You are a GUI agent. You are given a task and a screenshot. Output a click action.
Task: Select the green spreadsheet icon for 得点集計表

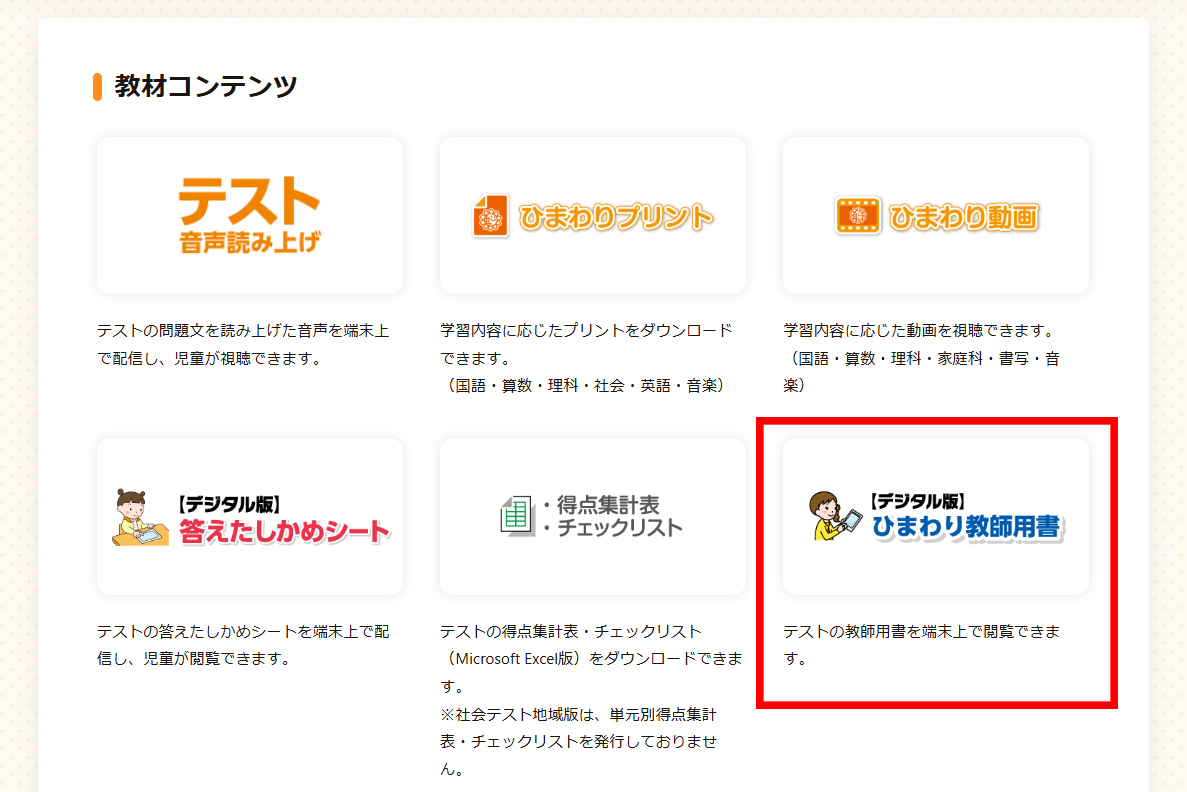(517, 513)
